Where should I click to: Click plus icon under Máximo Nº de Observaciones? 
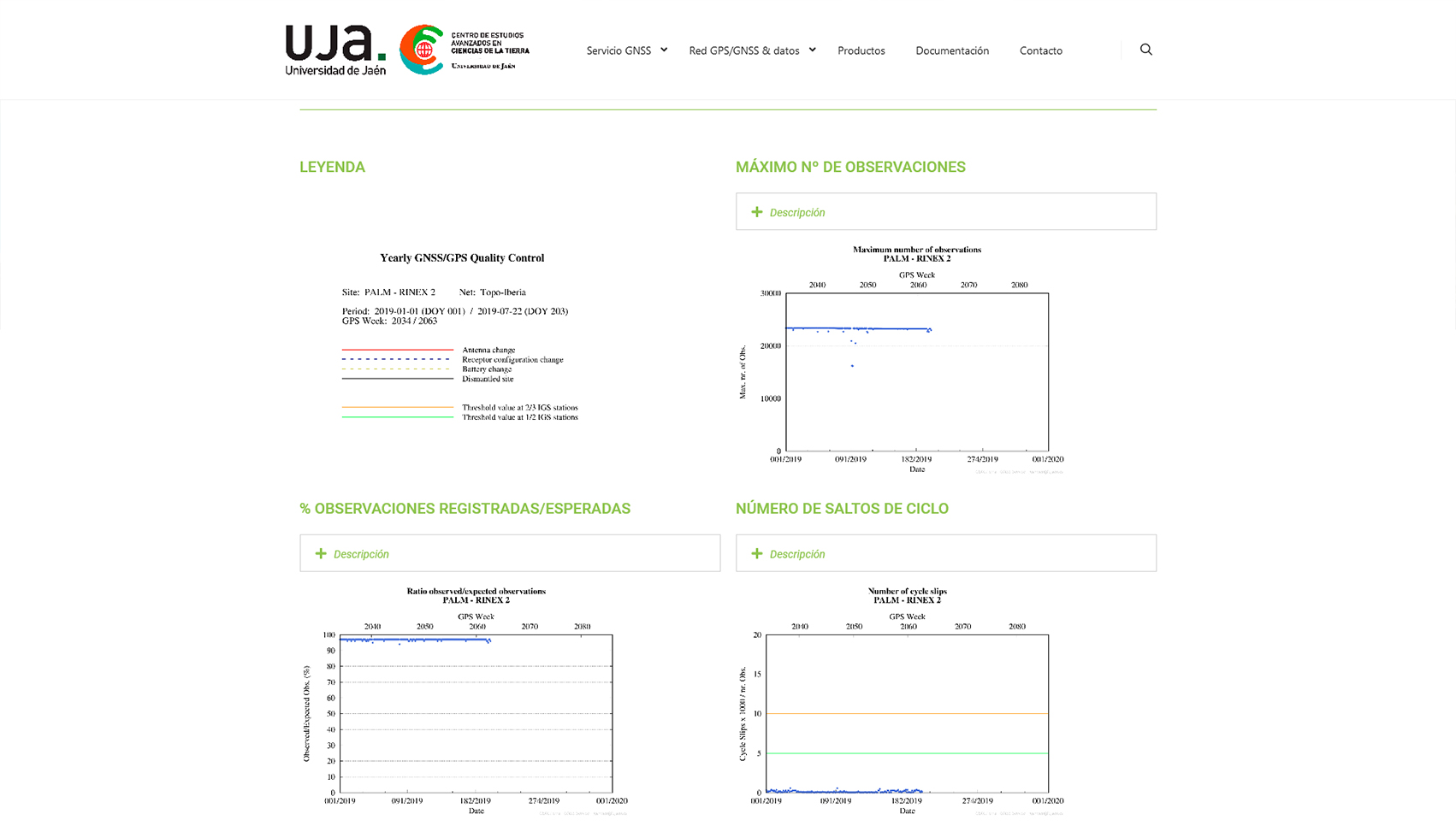click(756, 212)
